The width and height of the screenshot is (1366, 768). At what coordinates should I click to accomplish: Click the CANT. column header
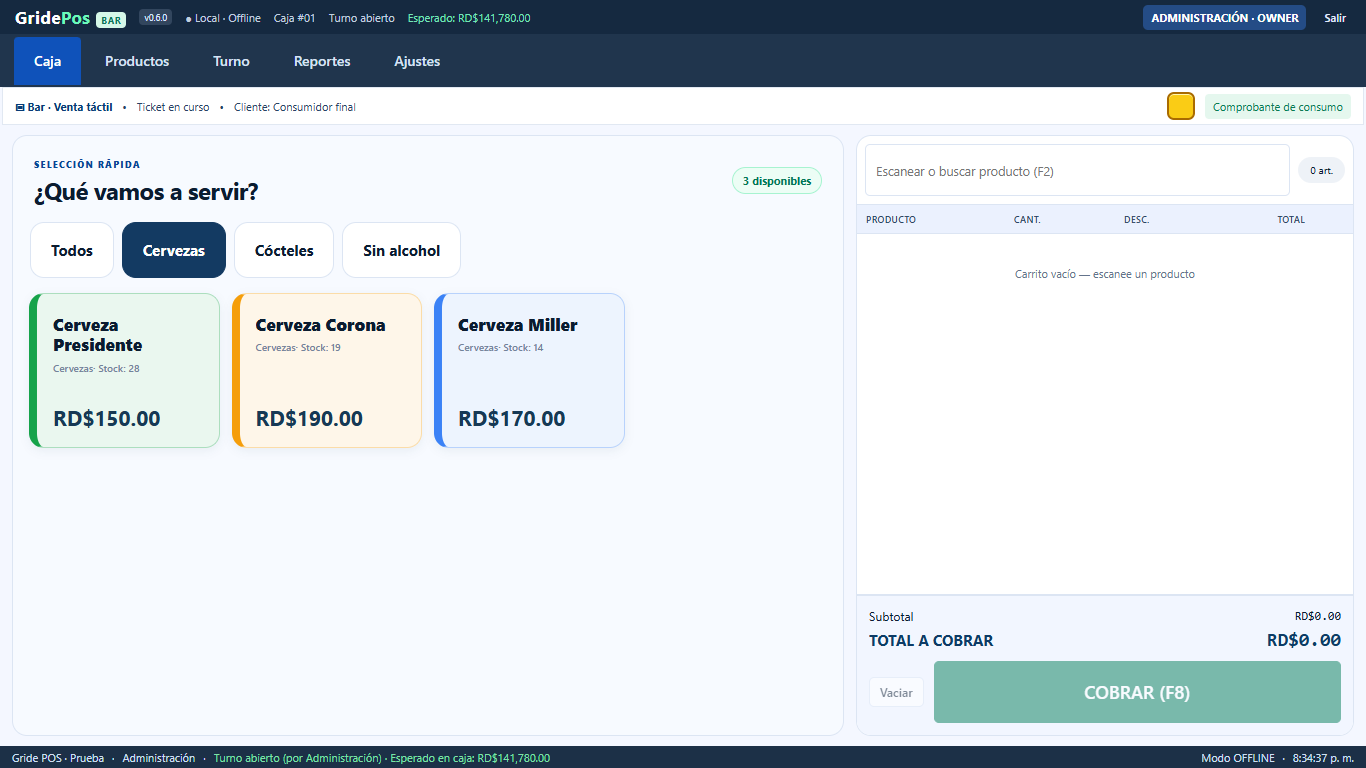pos(1027,219)
